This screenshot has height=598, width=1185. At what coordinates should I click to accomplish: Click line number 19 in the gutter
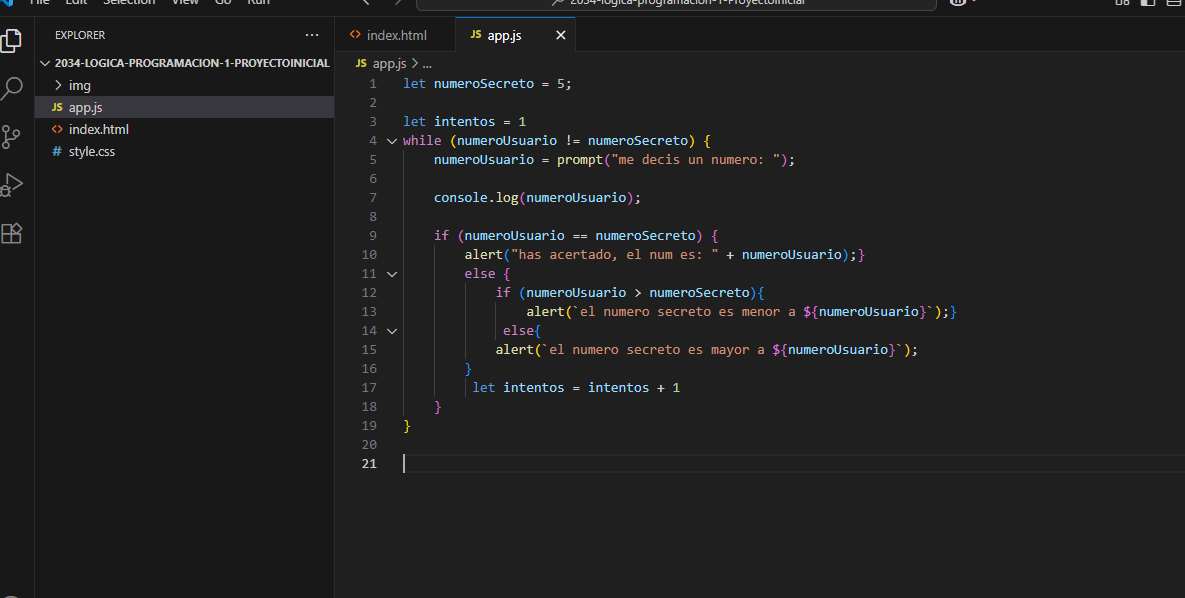(369, 426)
